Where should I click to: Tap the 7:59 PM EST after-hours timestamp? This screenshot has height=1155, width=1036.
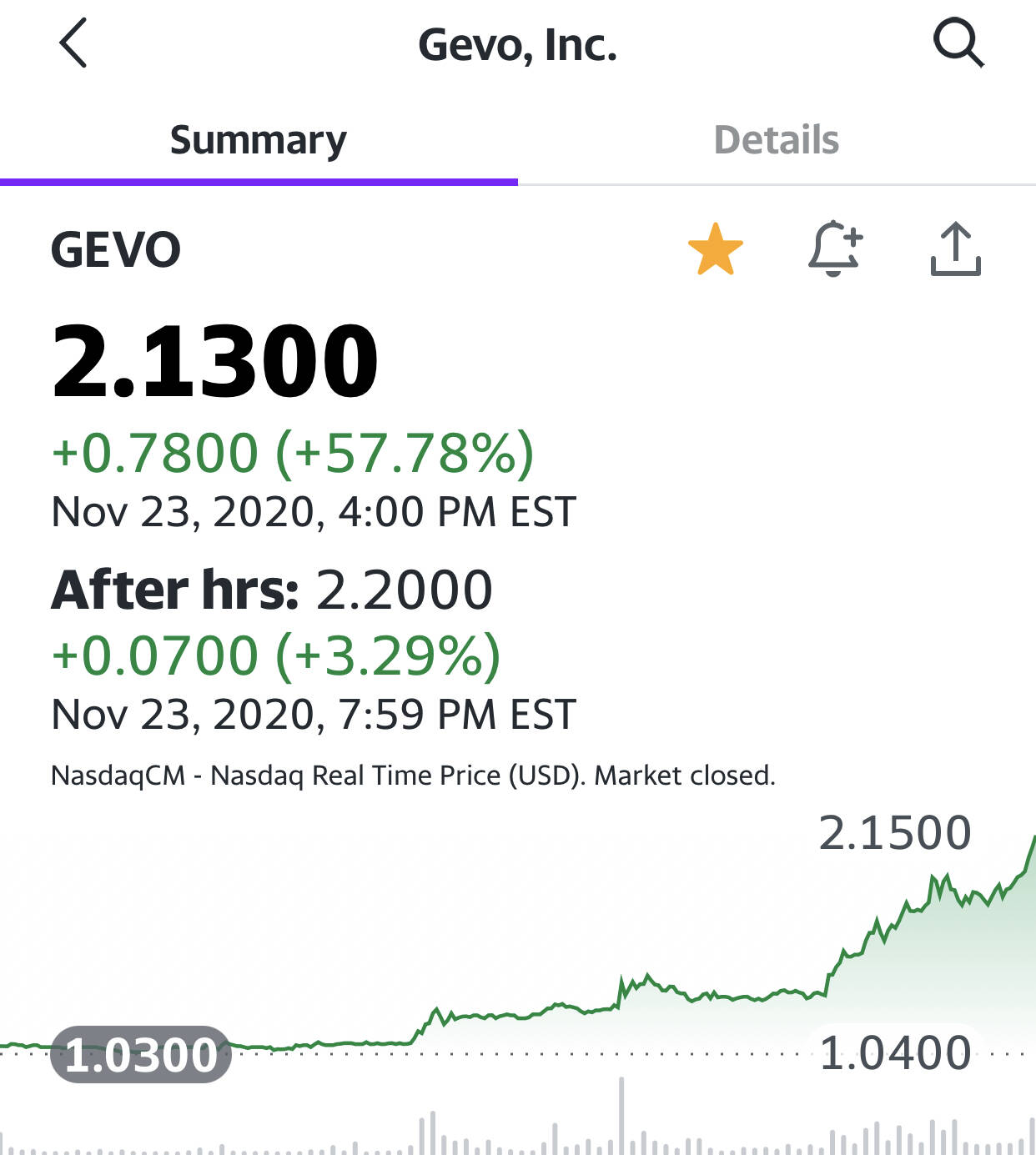[456, 715]
